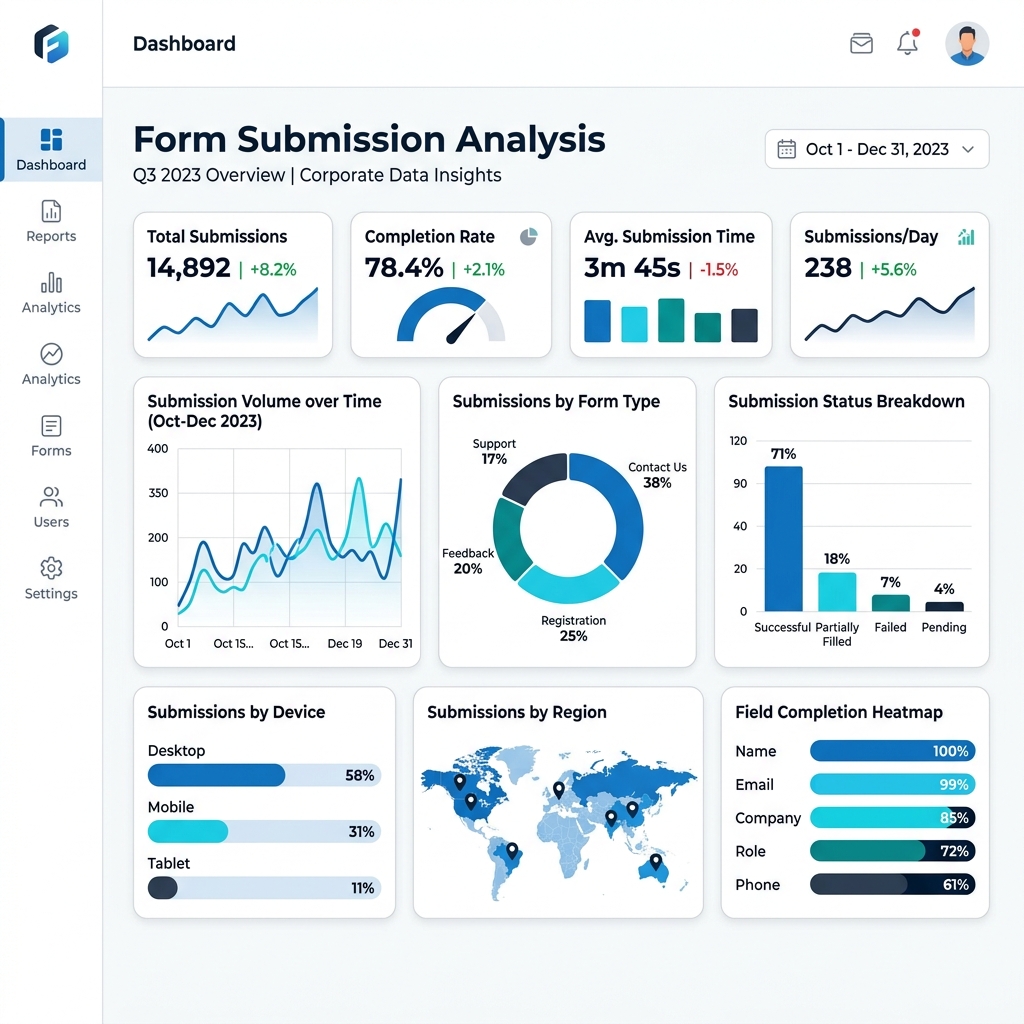Click the map pin over South America
This screenshot has width=1024, height=1024.
512,850
